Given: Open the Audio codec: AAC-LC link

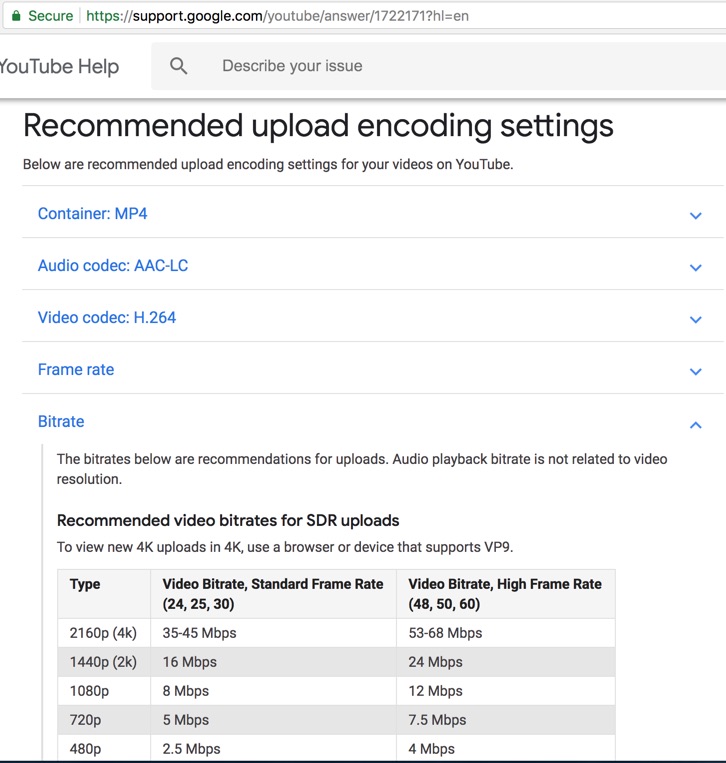Looking at the screenshot, I should (x=113, y=266).
